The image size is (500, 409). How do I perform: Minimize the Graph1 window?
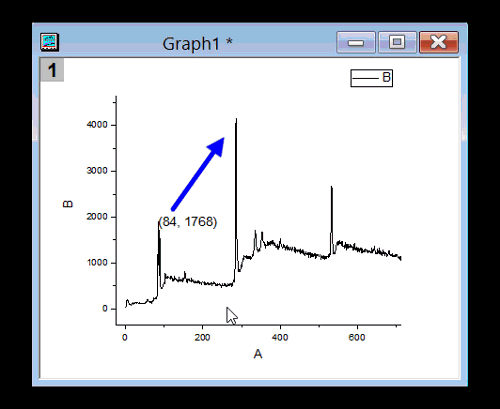[x=356, y=42]
